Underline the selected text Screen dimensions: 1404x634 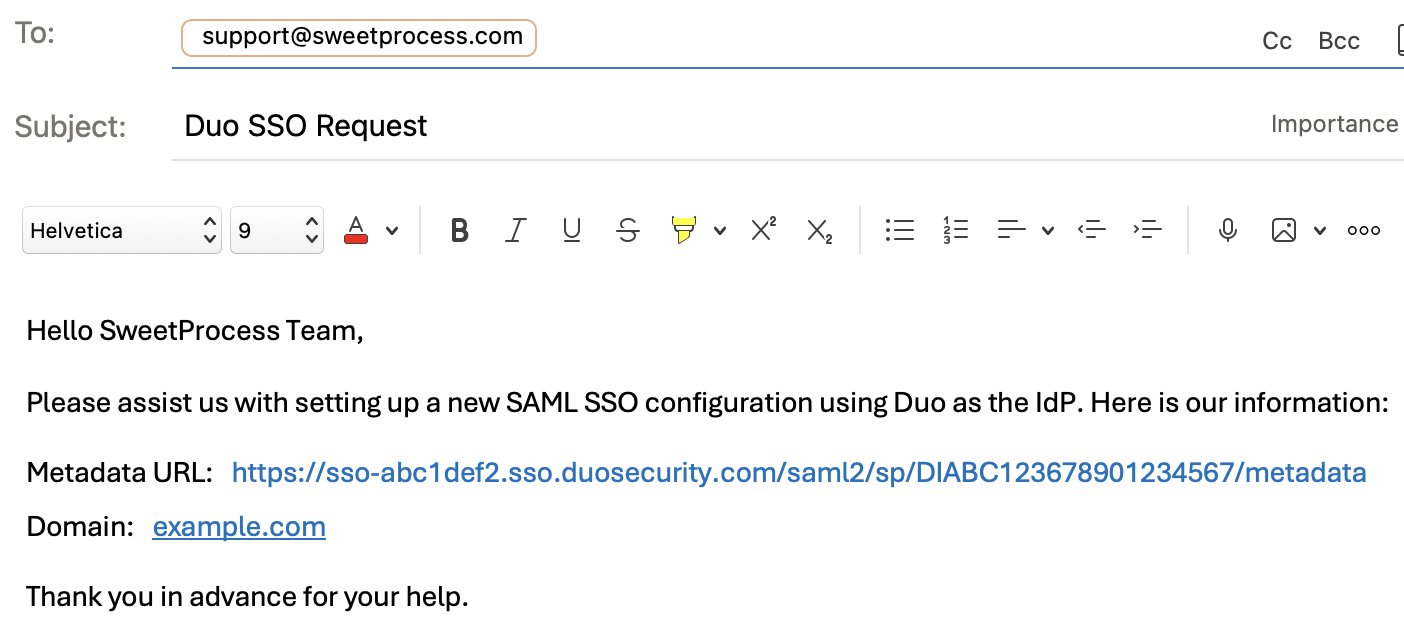[571, 230]
